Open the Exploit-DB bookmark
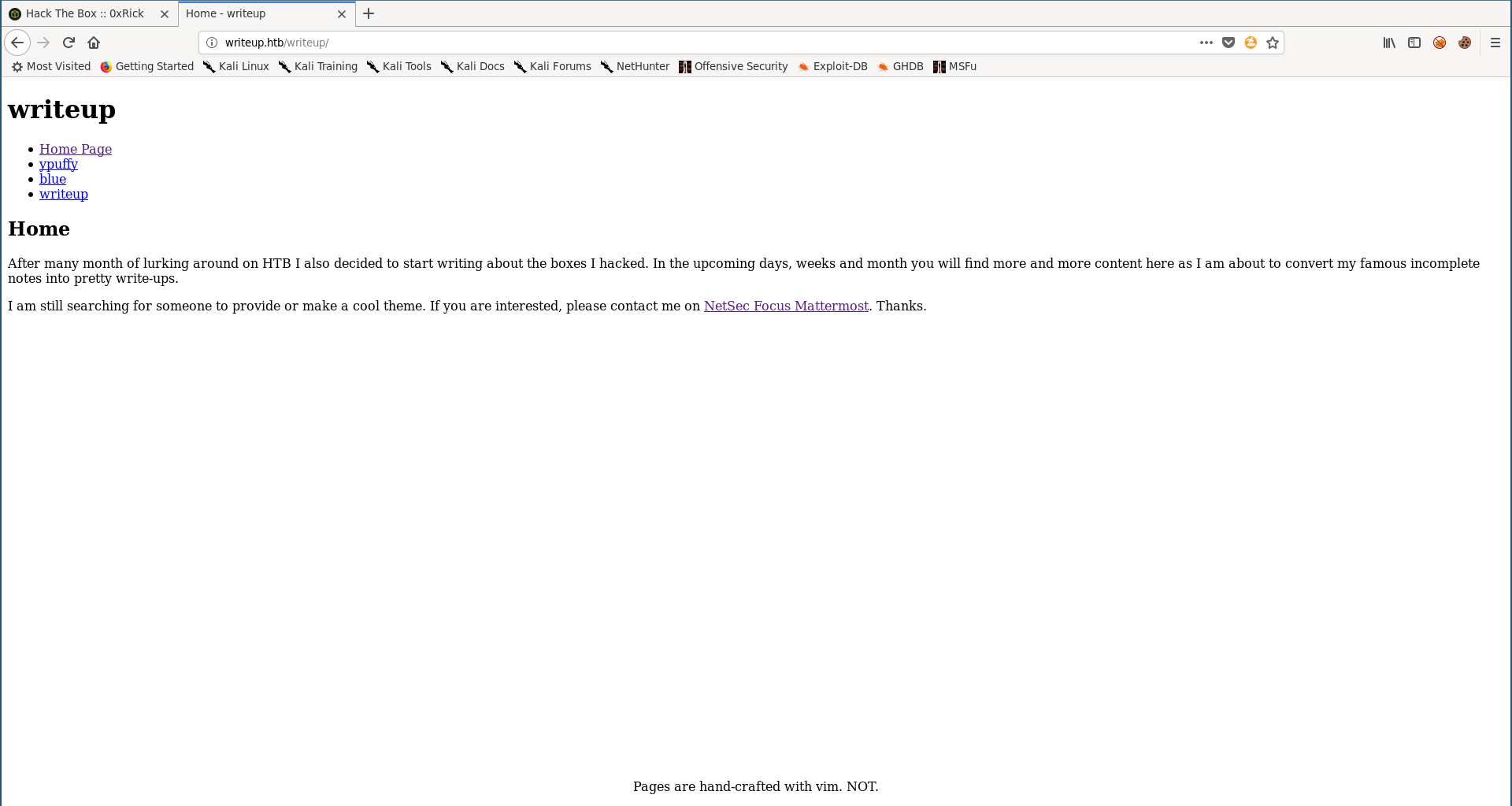Viewport: 1512px width, 806px height. [x=832, y=66]
